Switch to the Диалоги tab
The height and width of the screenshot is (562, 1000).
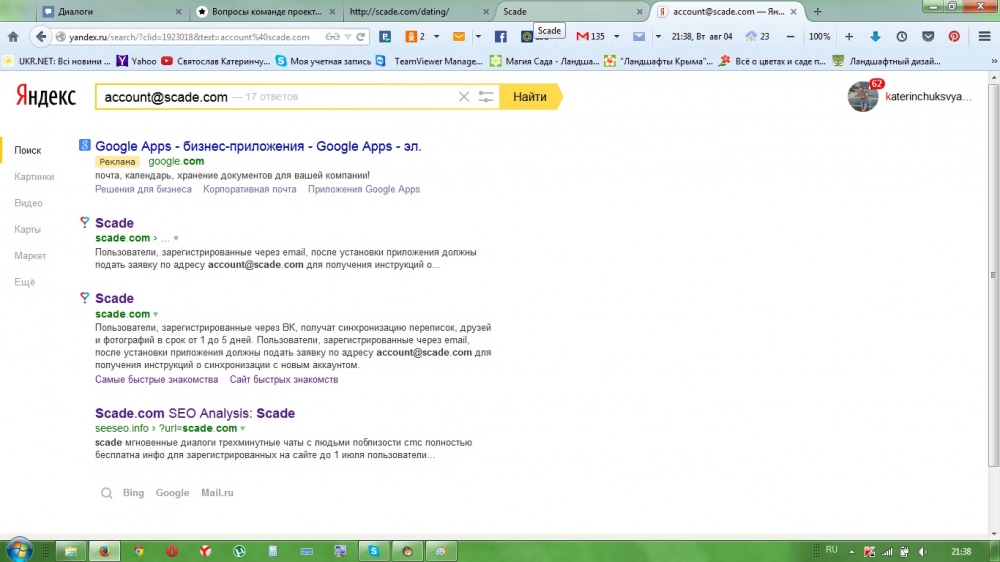pos(112,11)
